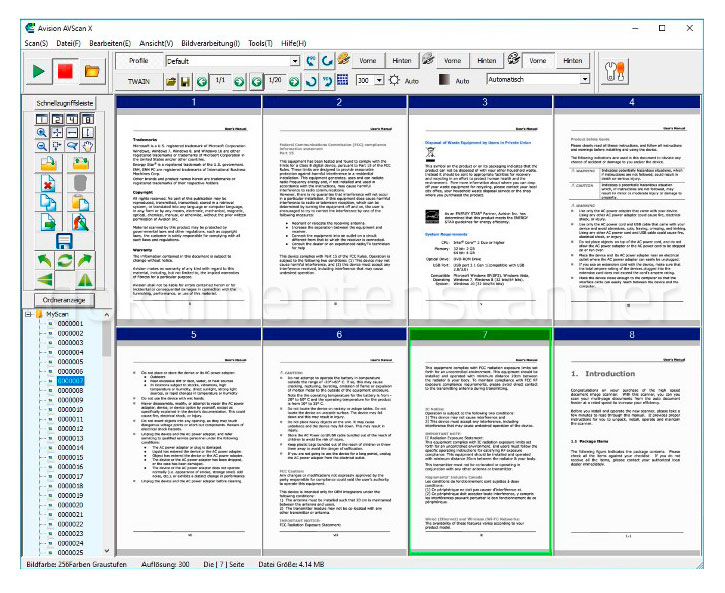Pick the hand pan tool
This screenshot has width=725, height=593.
pos(88,147)
